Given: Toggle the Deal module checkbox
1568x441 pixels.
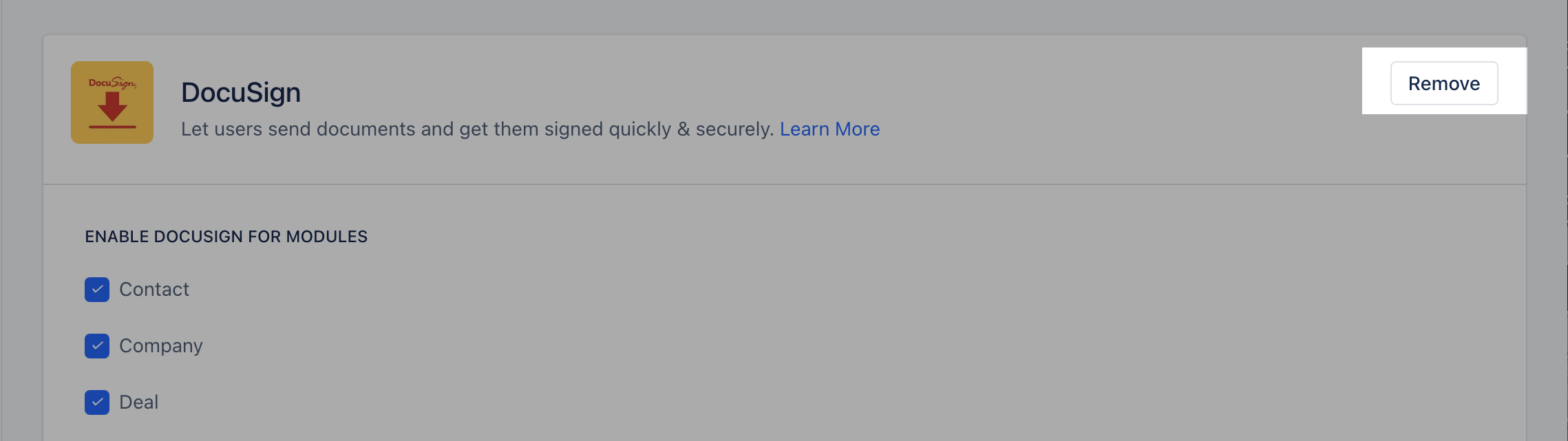Looking at the screenshot, I should 97,402.
